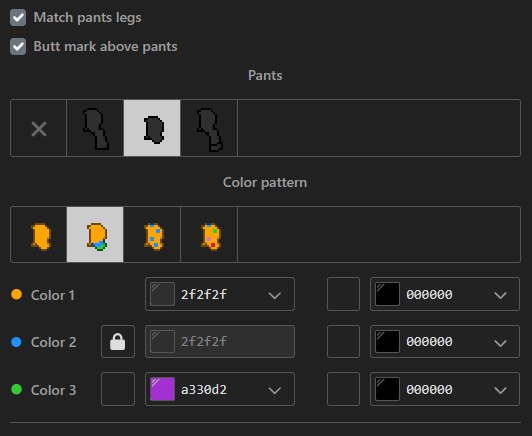The width and height of the screenshot is (532, 436).
Task: Unlock Color 2 with the padlock button
Action: [x=118, y=342]
